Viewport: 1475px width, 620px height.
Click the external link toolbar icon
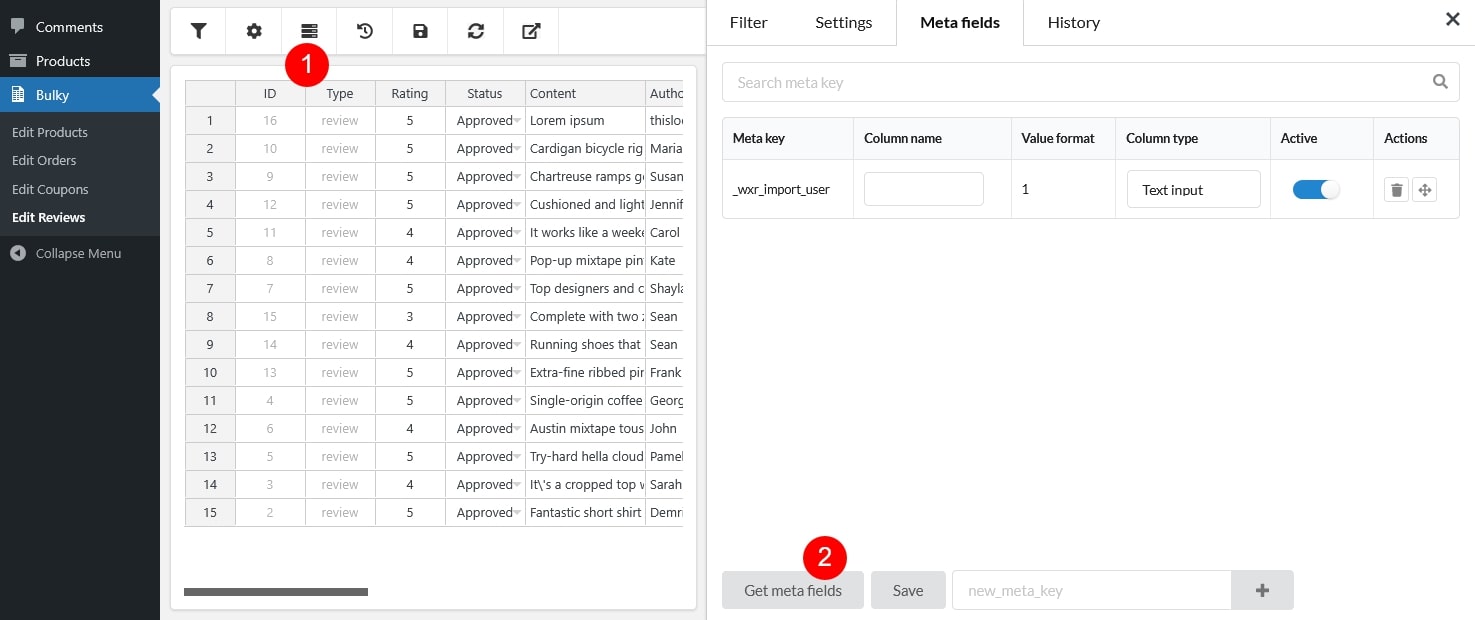click(531, 31)
